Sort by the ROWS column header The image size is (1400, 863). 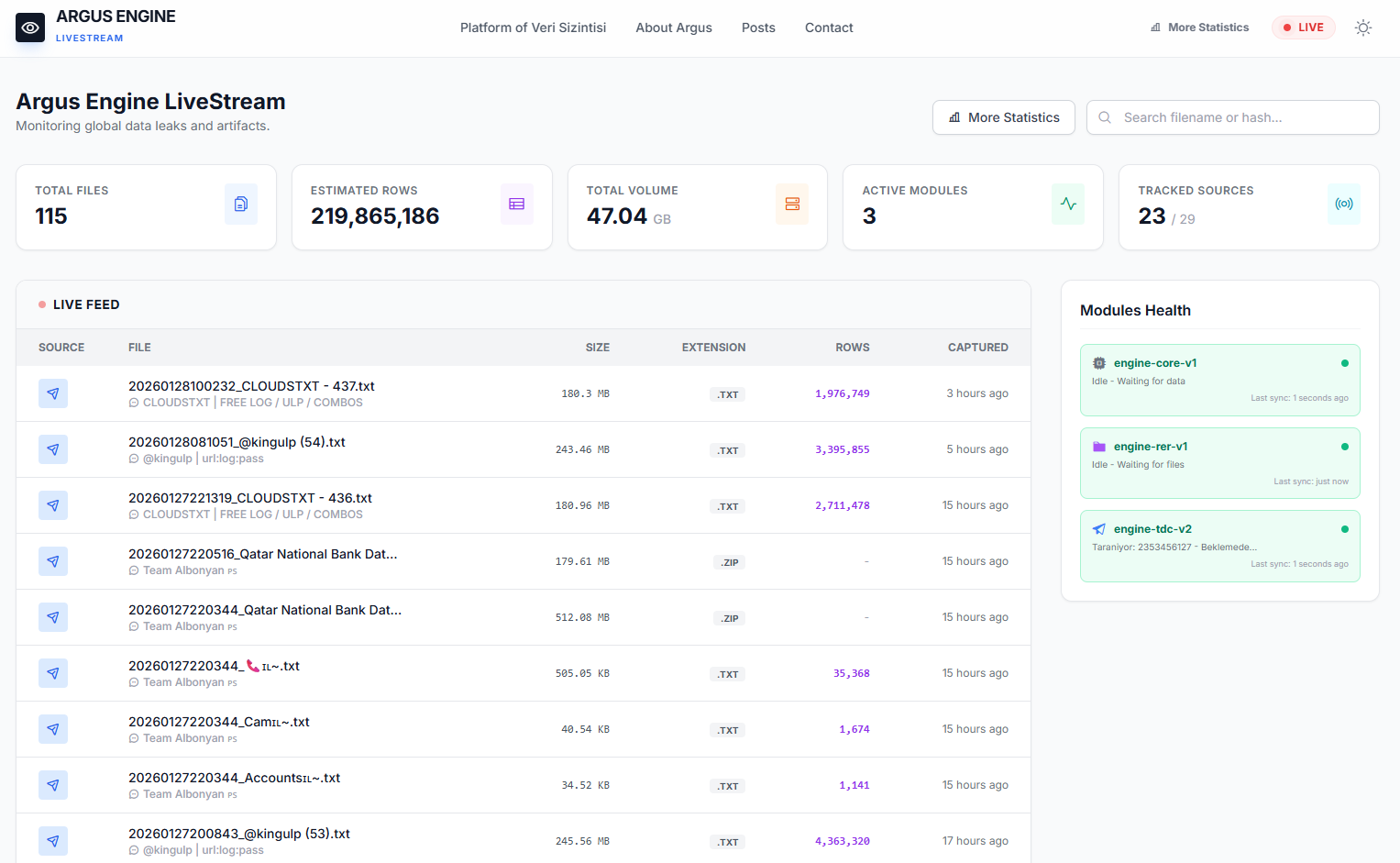coord(853,348)
